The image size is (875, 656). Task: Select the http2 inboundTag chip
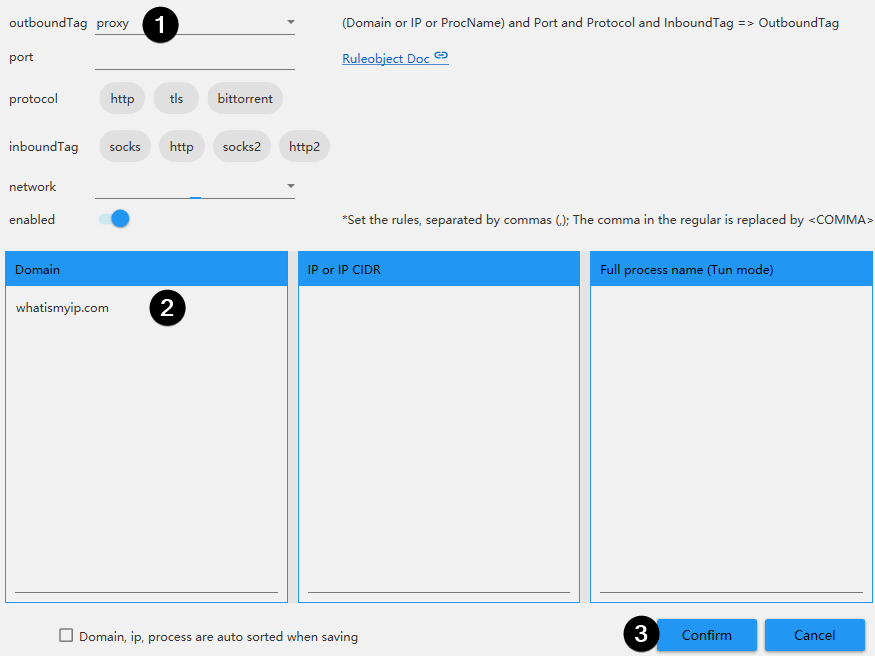pyautogui.click(x=304, y=147)
